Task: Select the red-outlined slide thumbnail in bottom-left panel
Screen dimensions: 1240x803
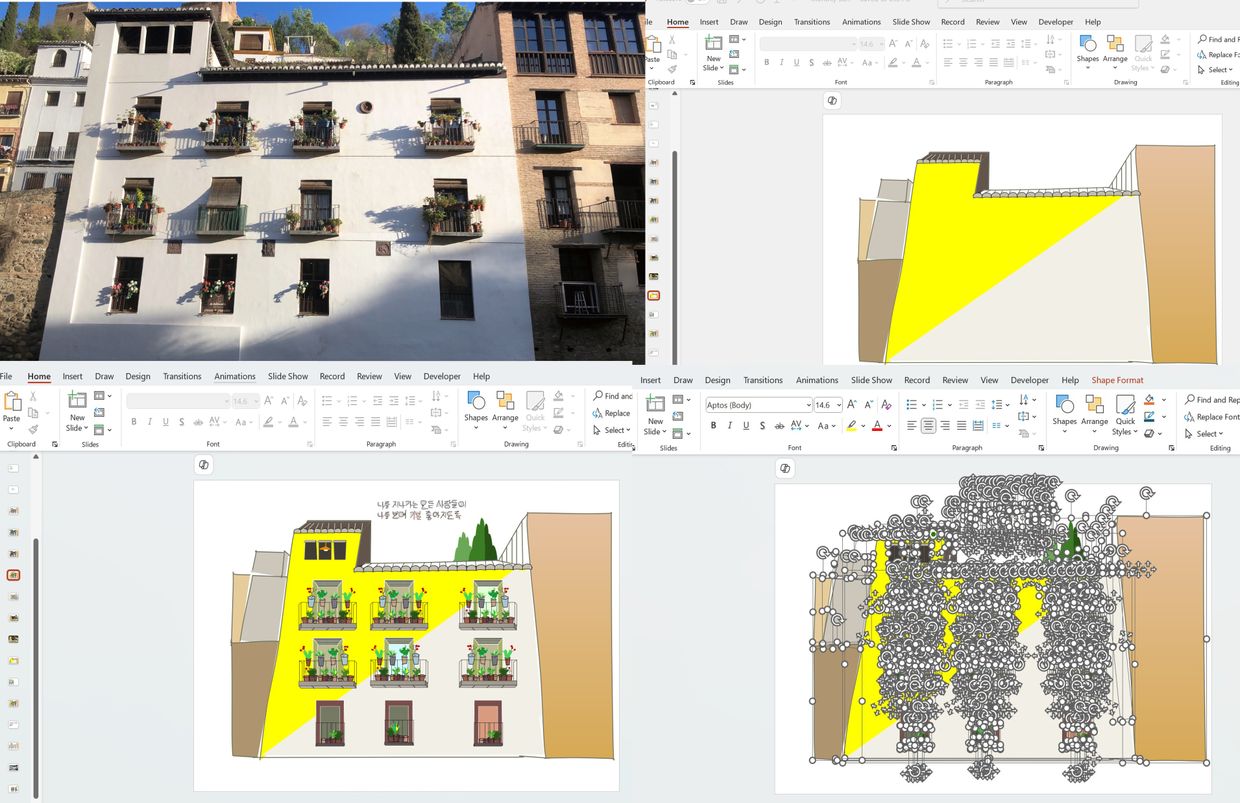Action: click(14, 576)
